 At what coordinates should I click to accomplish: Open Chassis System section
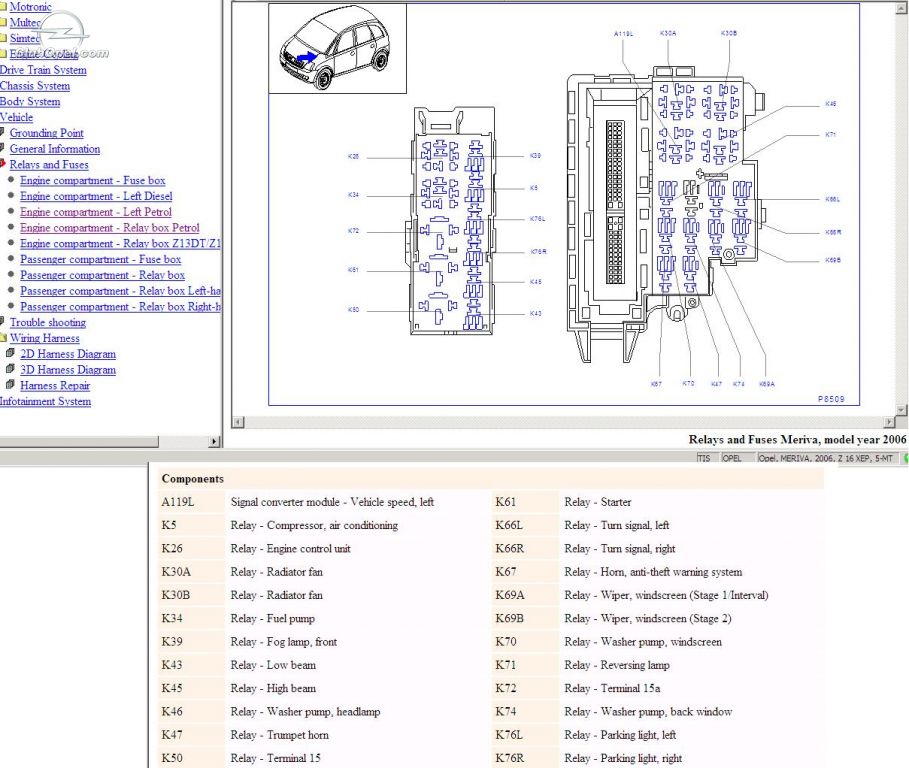[35, 86]
